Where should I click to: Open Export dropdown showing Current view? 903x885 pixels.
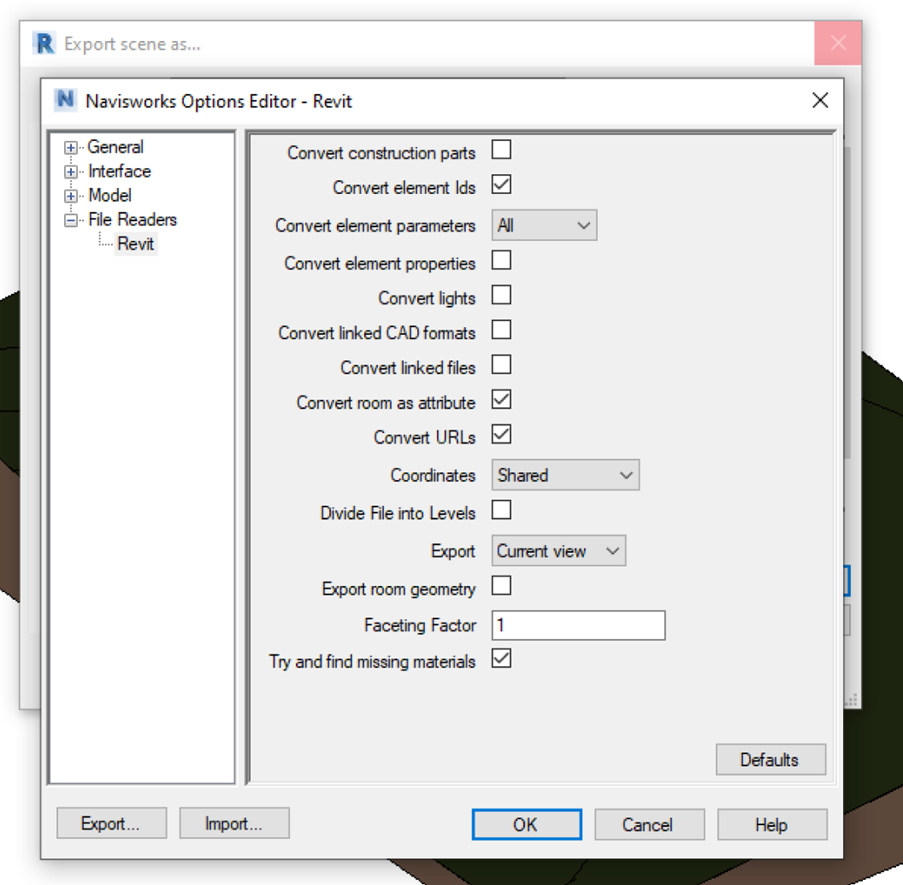point(558,551)
